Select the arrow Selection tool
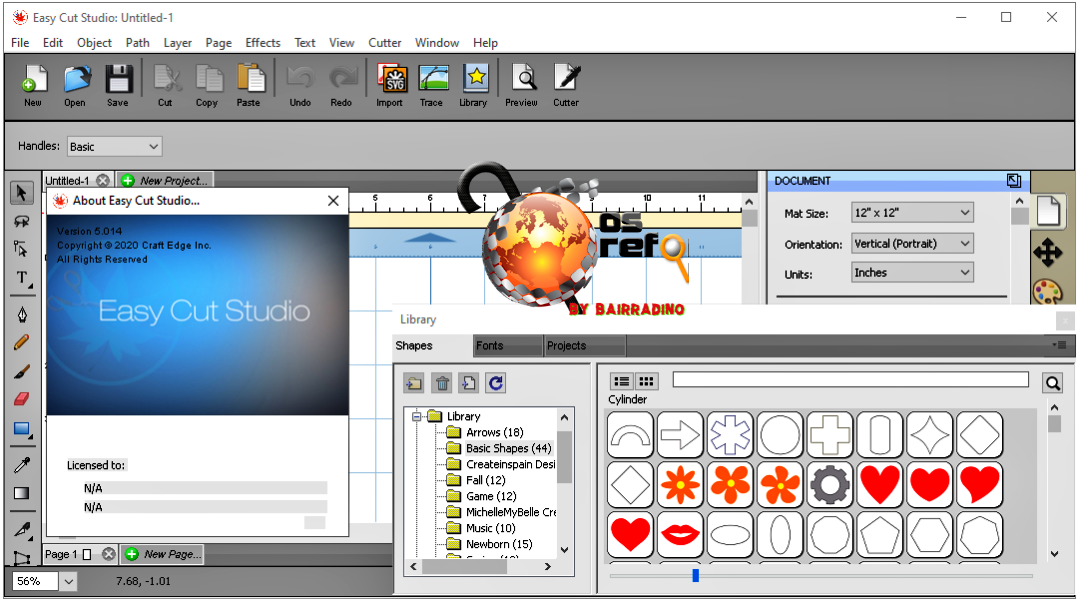The width and height of the screenshot is (1080, 599). click(x=22, y=193)
